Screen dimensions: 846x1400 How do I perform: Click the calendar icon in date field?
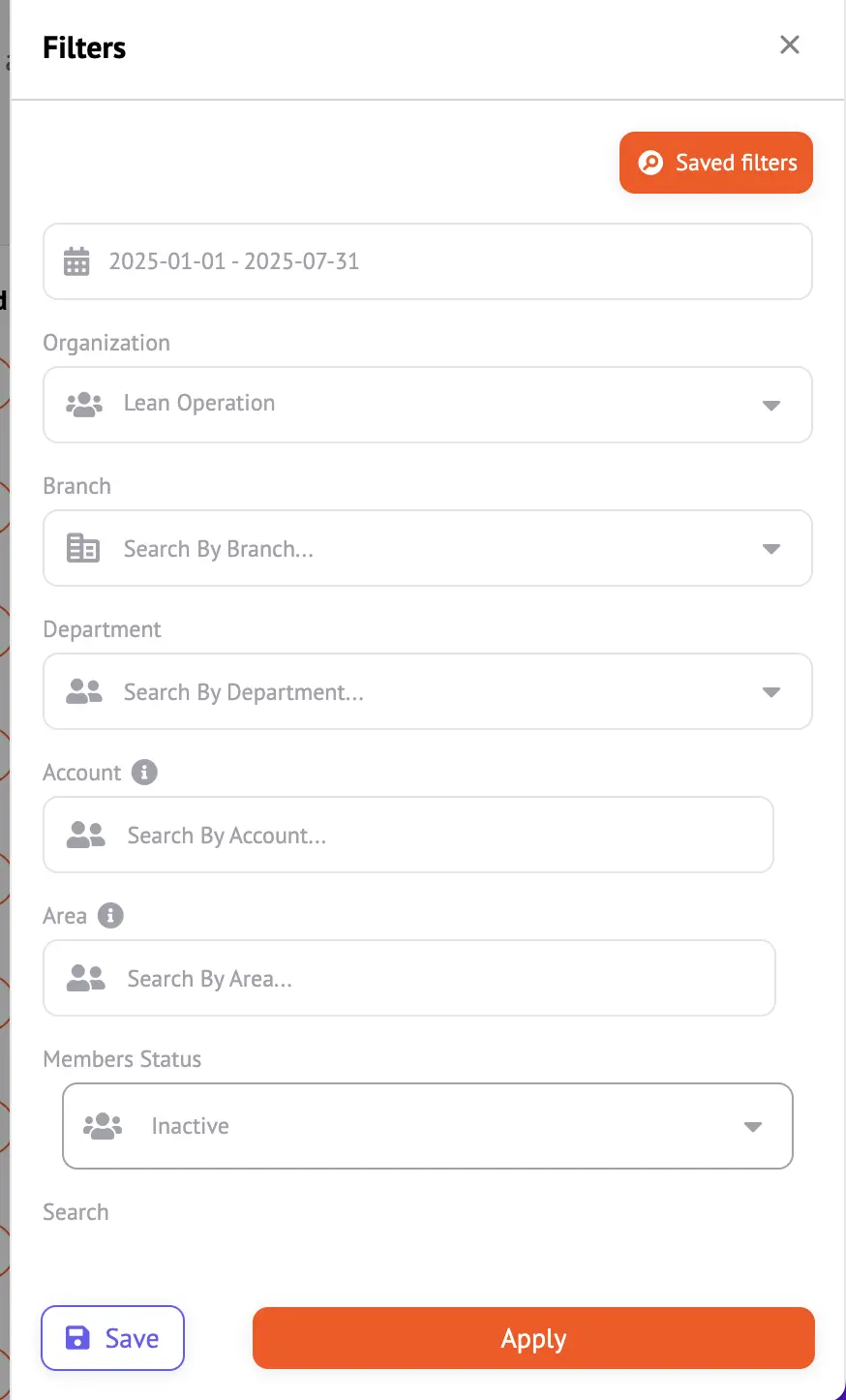pos(76,261)
